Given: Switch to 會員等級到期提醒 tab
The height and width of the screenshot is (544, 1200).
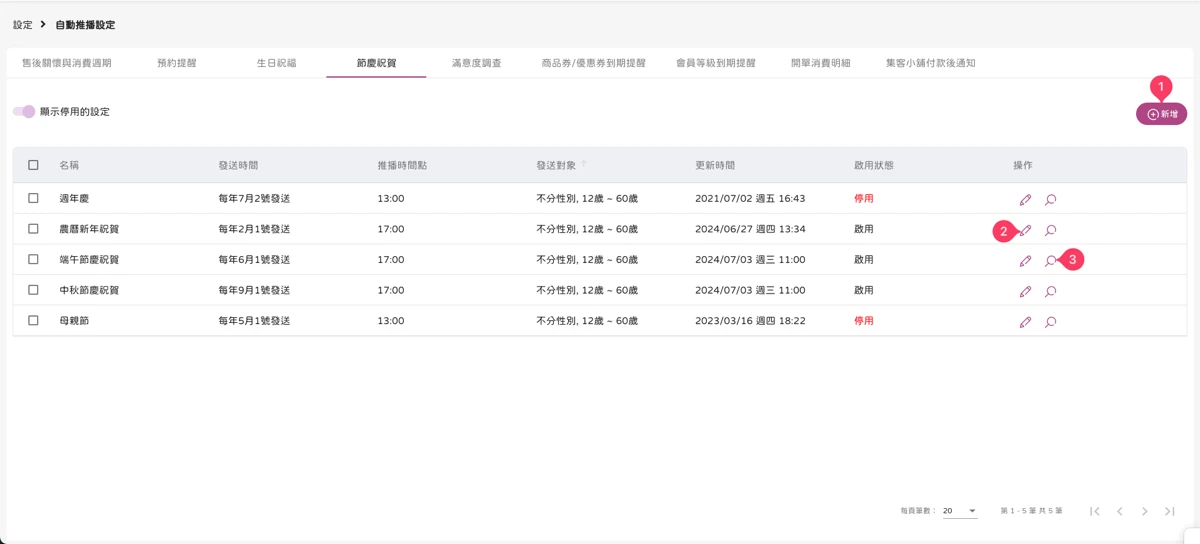Looking at the screenshot, I should point(716,63).
